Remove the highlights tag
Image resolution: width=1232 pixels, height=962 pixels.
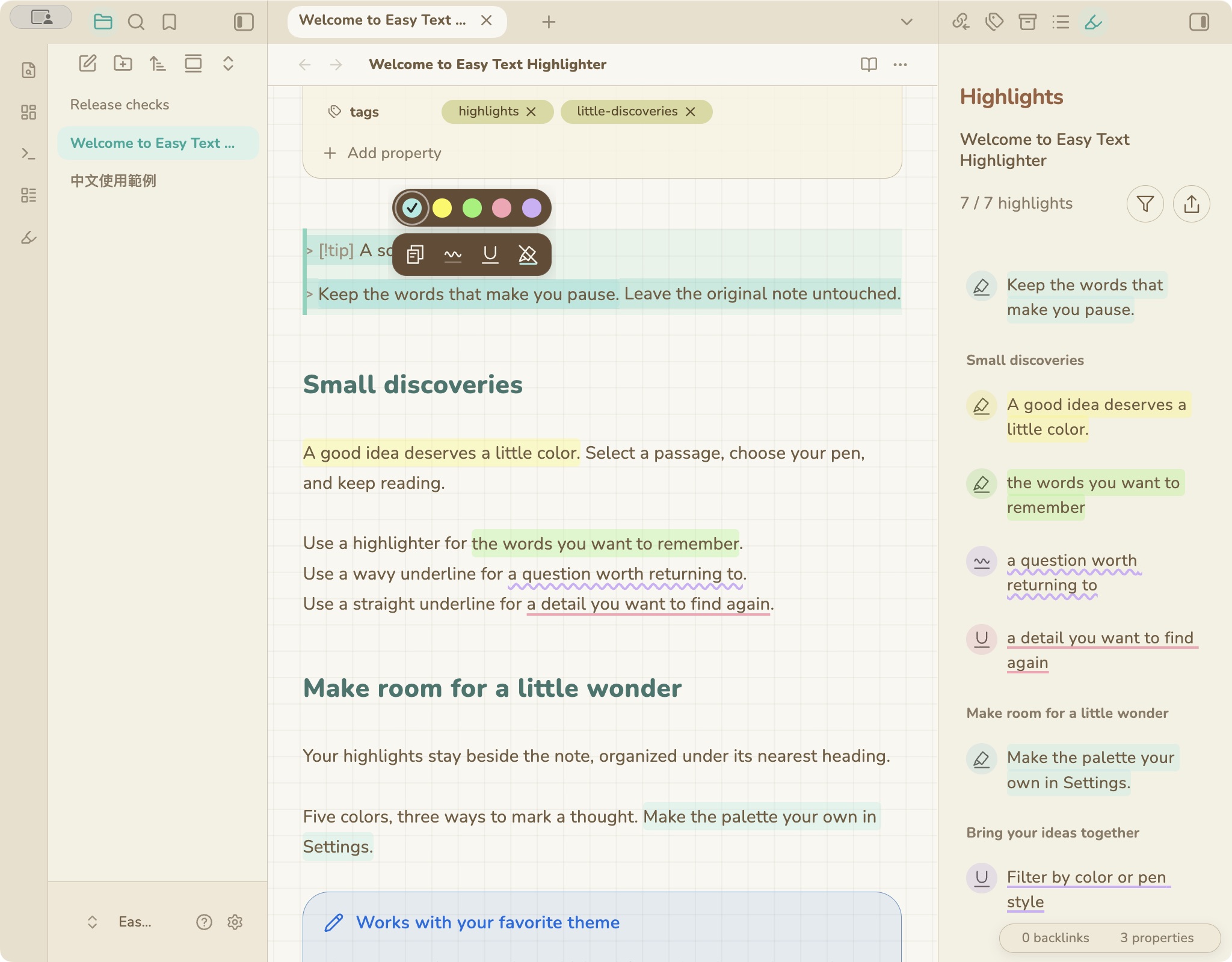(531, 112)
